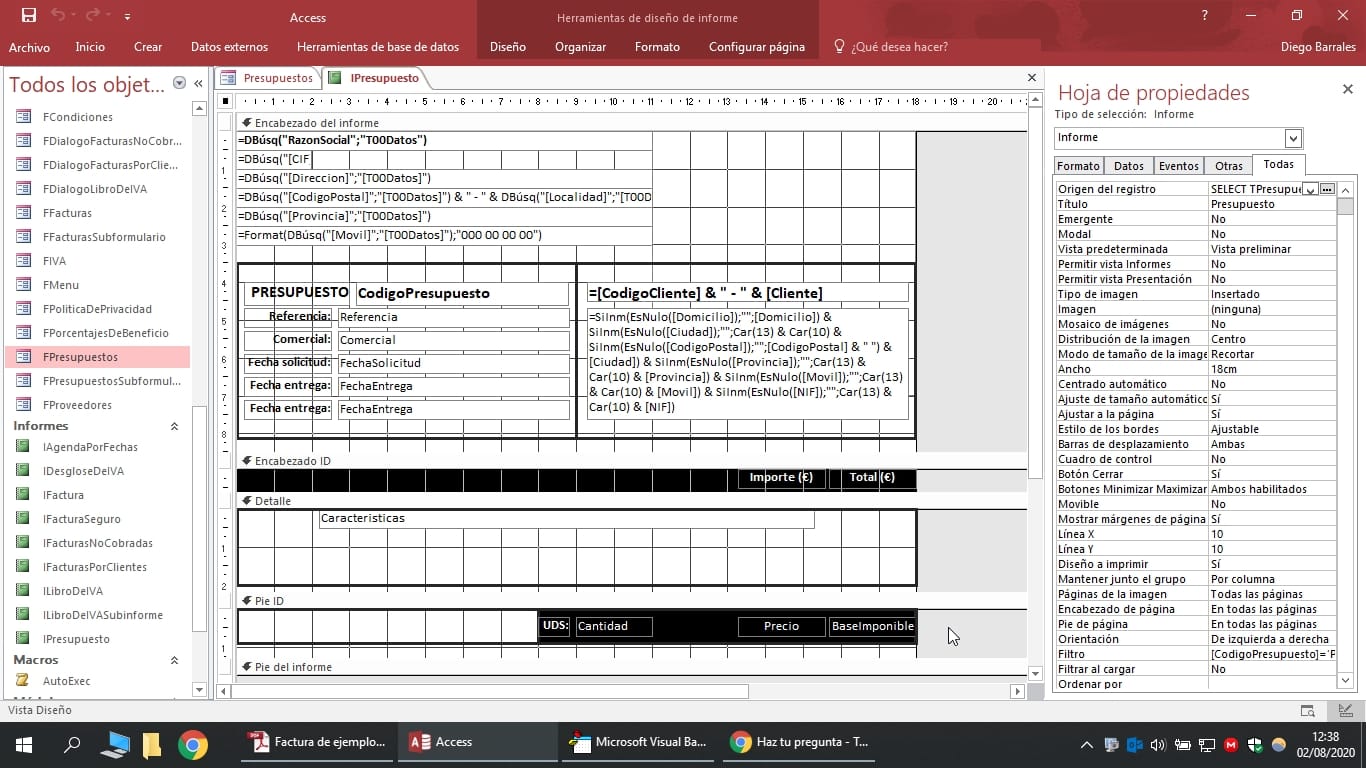Open the AutoExec macro in the navigation pane

click(x=66, y=681)
